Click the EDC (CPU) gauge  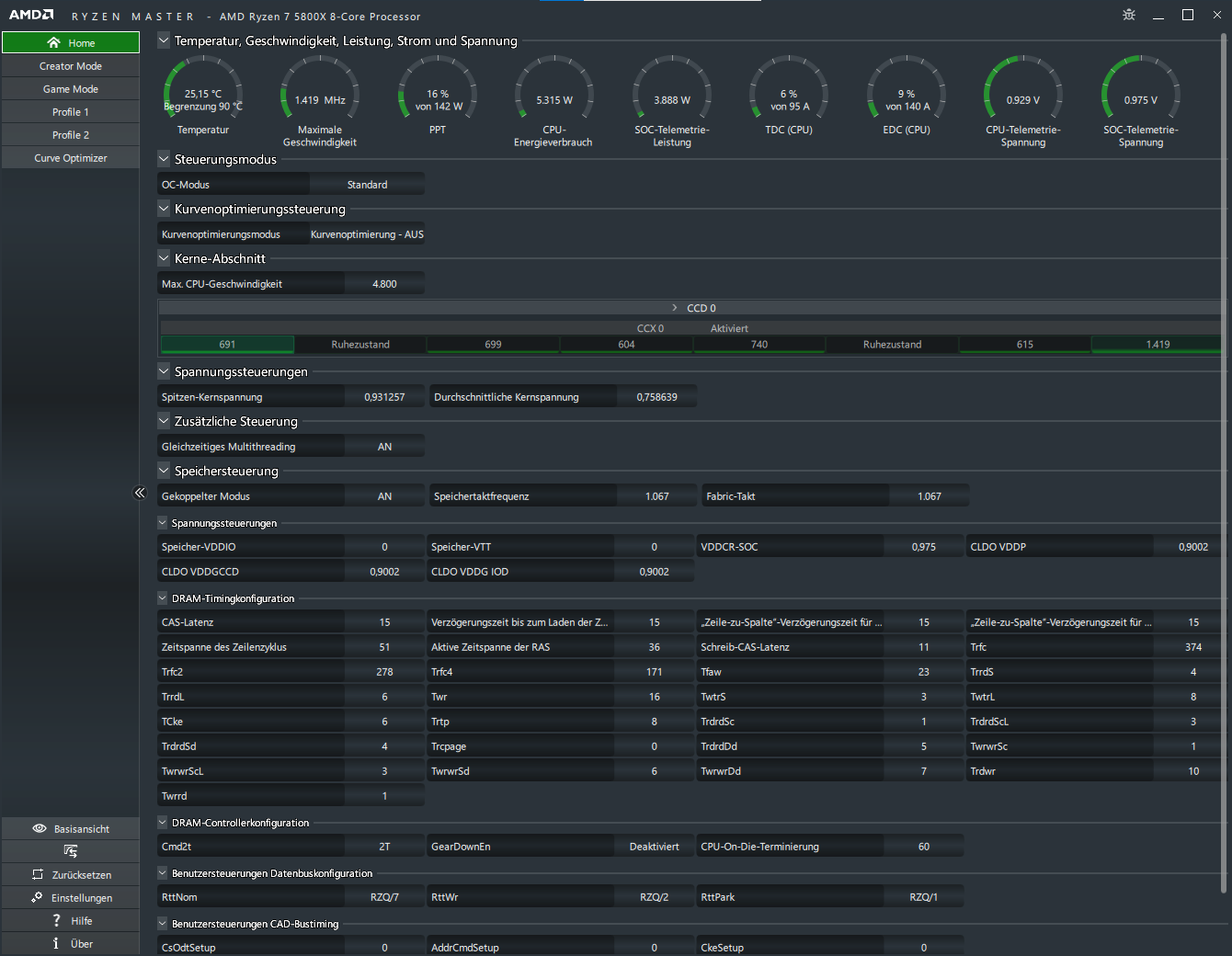pyautogui.click(x=907, y=88)
